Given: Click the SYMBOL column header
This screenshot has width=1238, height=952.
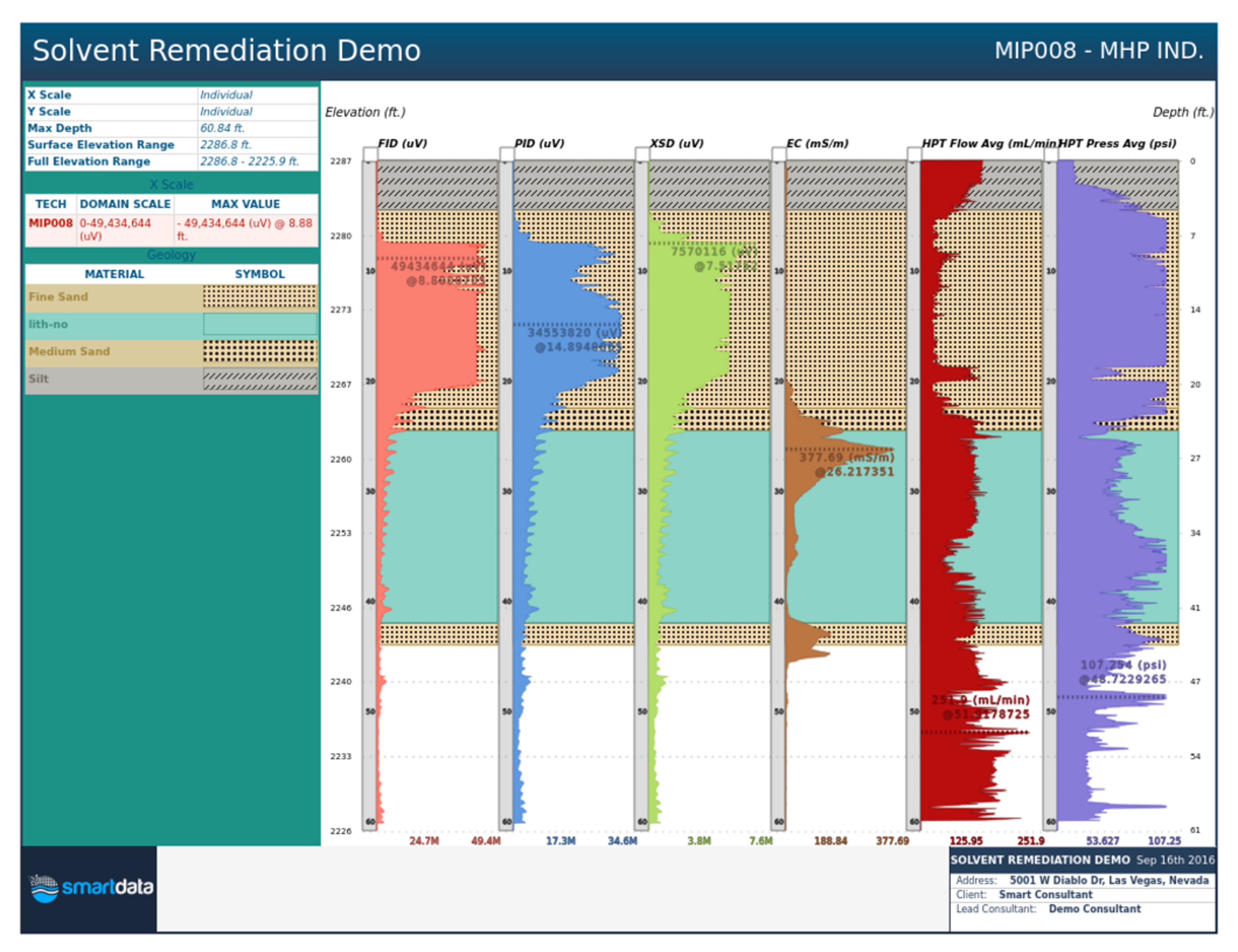Looking at the screenshot, I should pos(259,274).
